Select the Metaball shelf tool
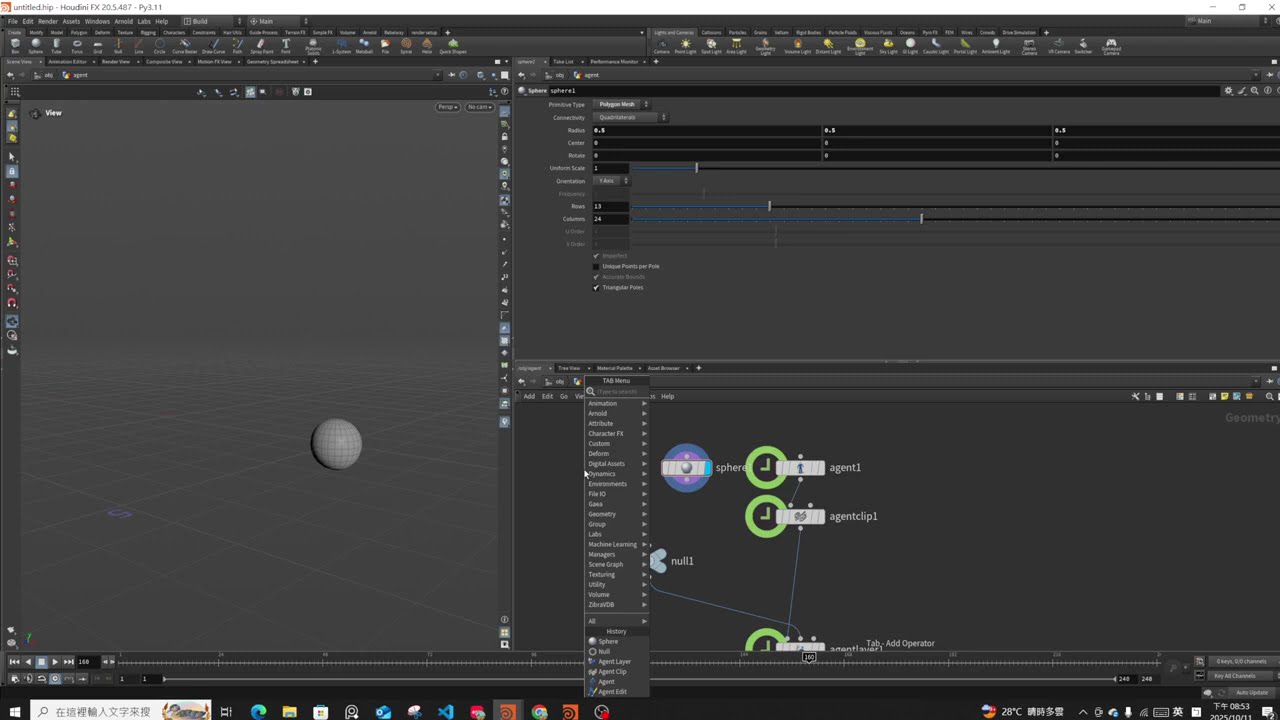Image resolution: width=1280 pixels, height=720 pixels. pos(364,46)
